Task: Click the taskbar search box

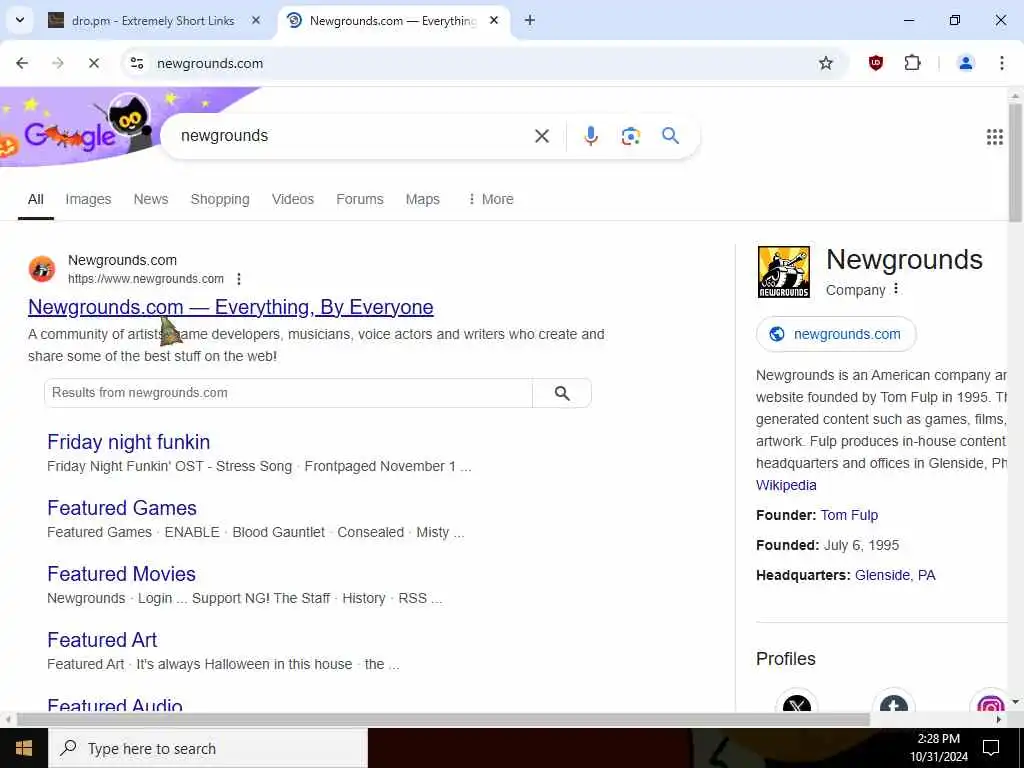Action: 208,748
